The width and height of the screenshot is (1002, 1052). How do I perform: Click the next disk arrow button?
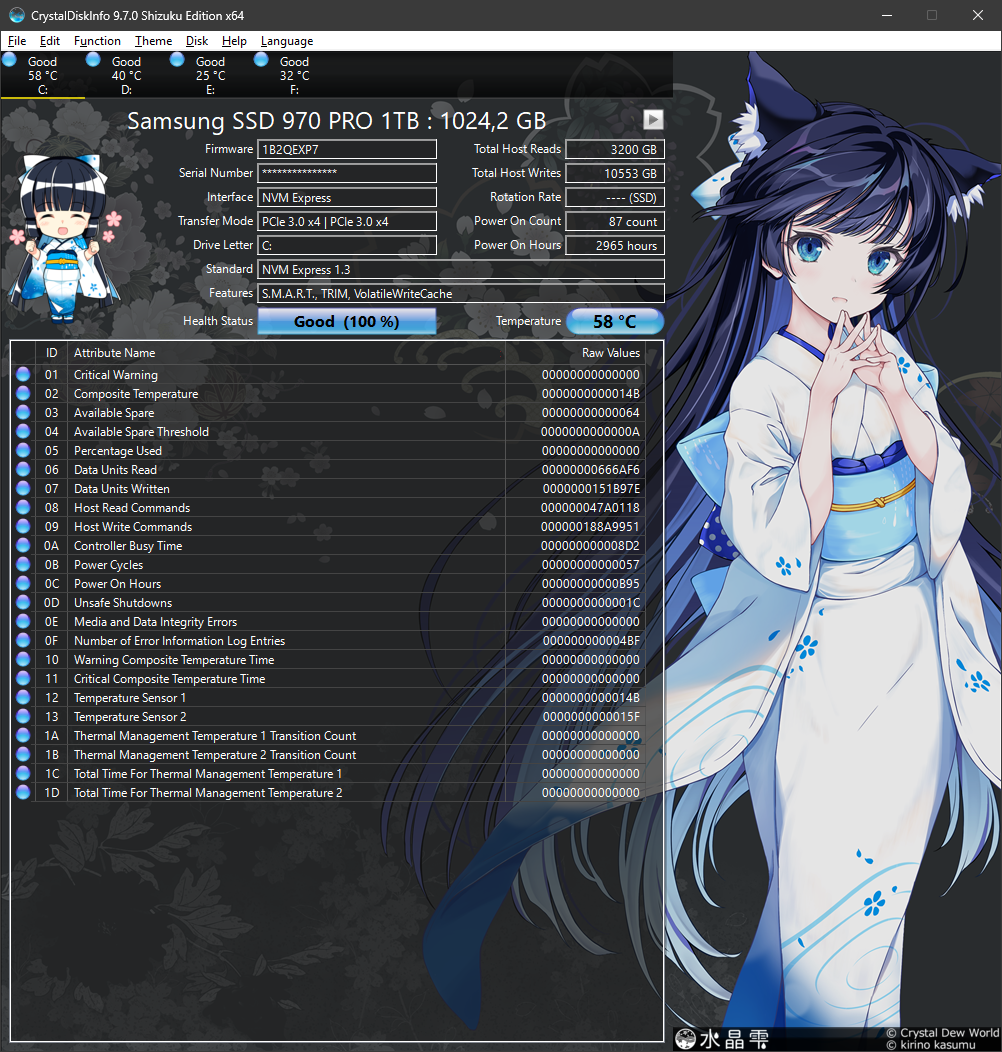[653, 119]
